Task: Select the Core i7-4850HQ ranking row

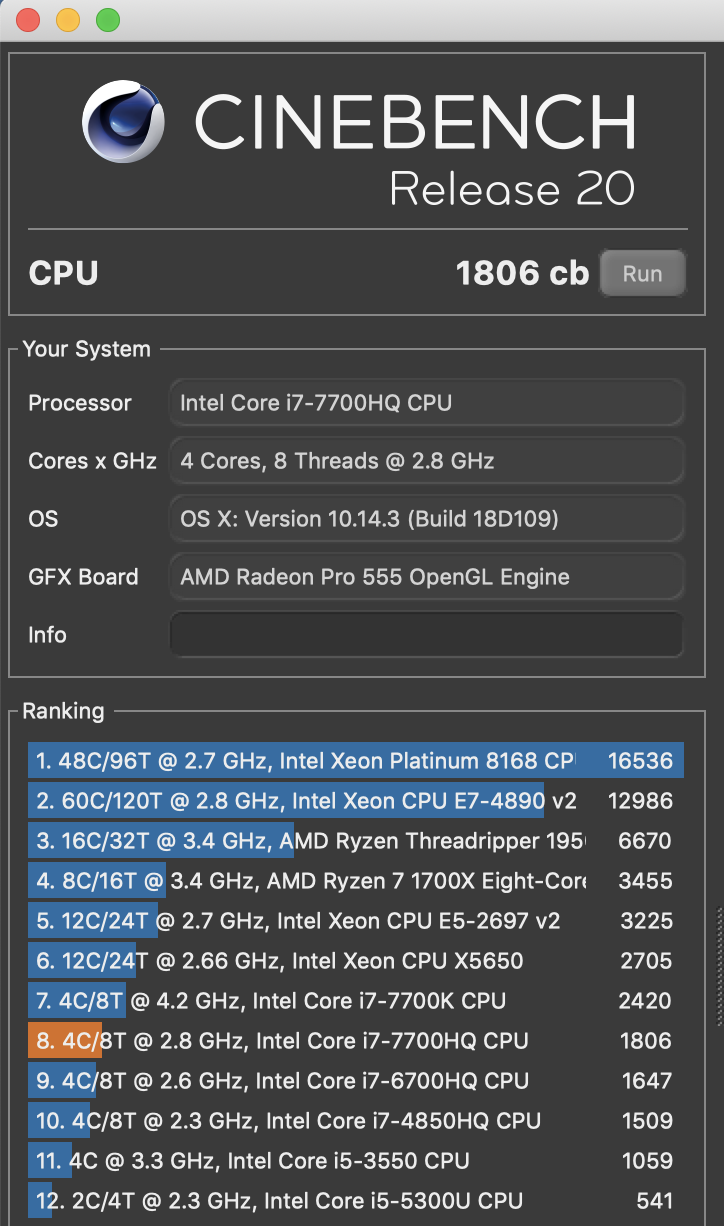Action: [x=355, y=1121]
